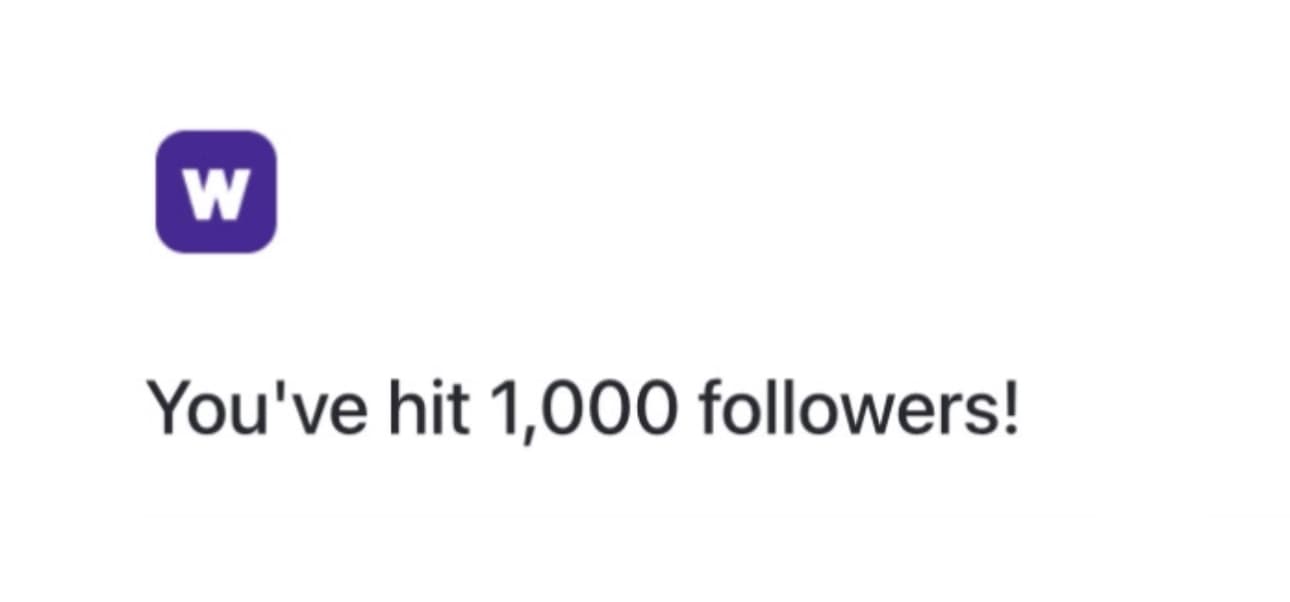Viewport: 1290px width, 602px height.
Task: Tap the milestone announcement title
Action: (585, 409)
